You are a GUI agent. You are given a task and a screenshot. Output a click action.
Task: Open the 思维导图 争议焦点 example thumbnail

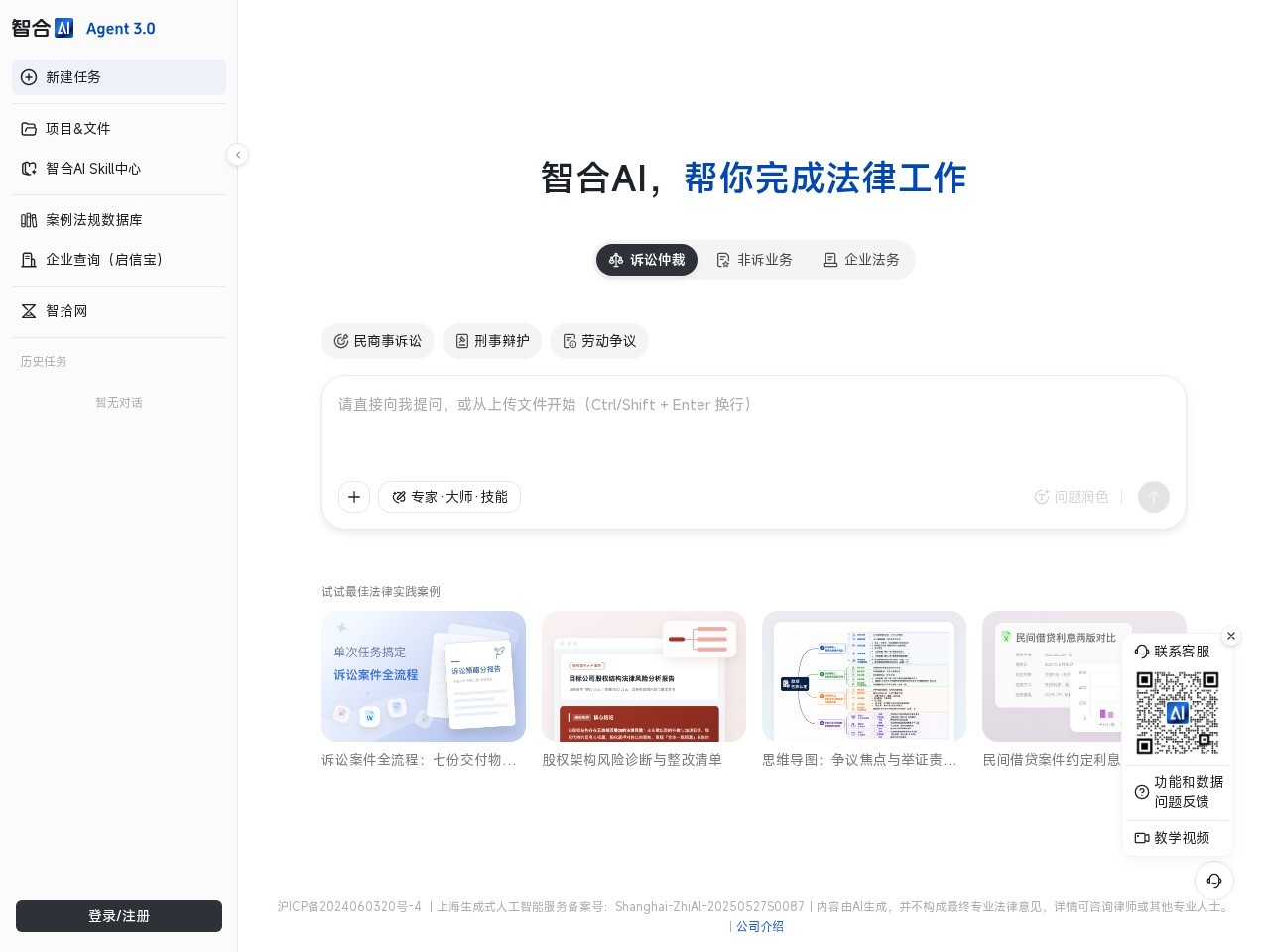coord(864,676)
